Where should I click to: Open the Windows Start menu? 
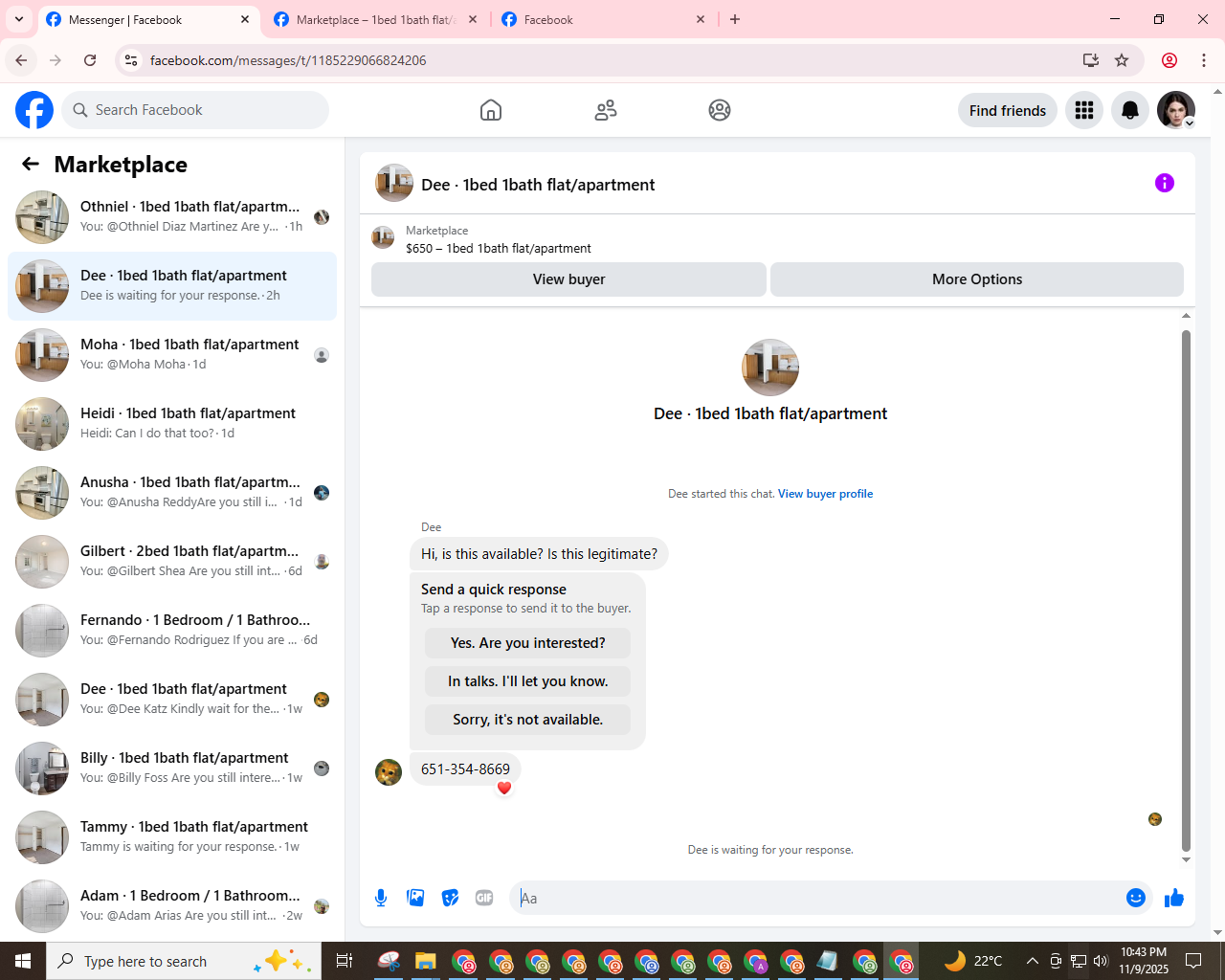point(23,961)
